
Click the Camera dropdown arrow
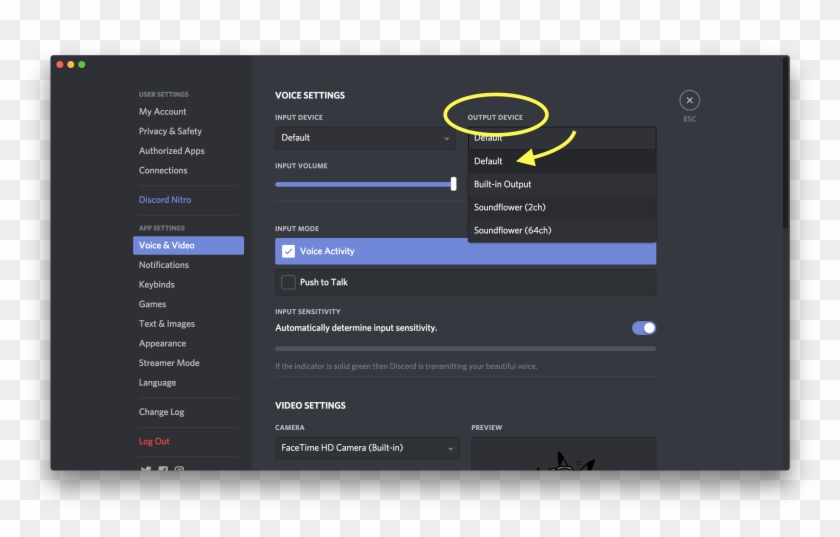[451, 449]
